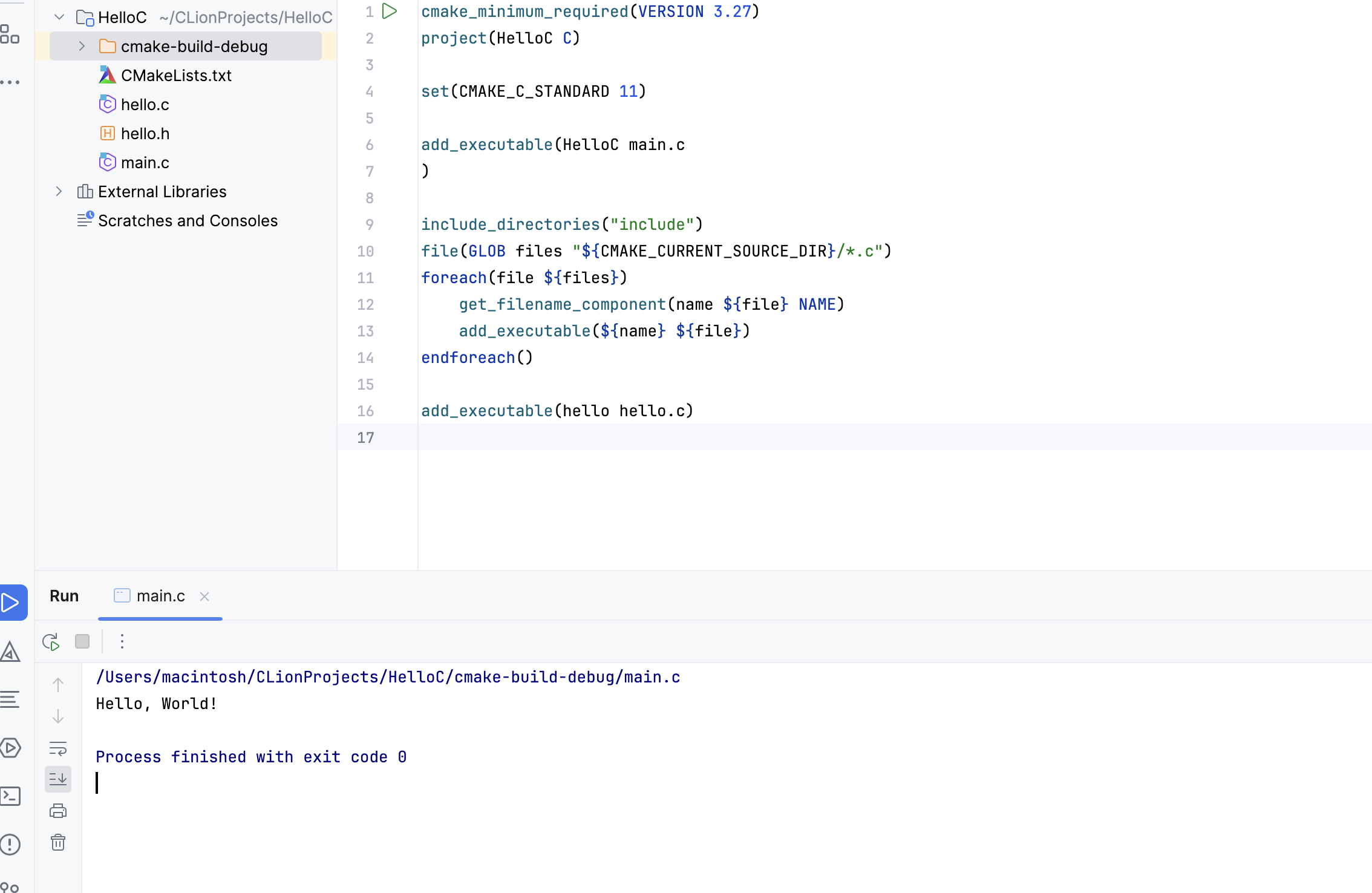Toggle scroll to end in console

58,779
